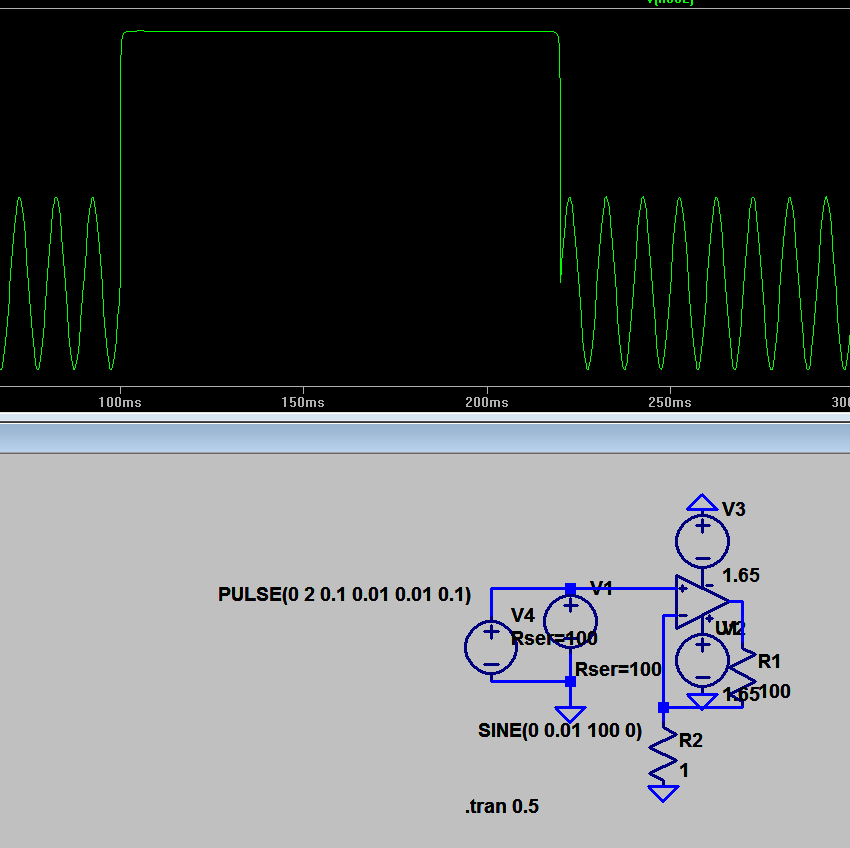Click the wire junction above R2

click(663, 708)
